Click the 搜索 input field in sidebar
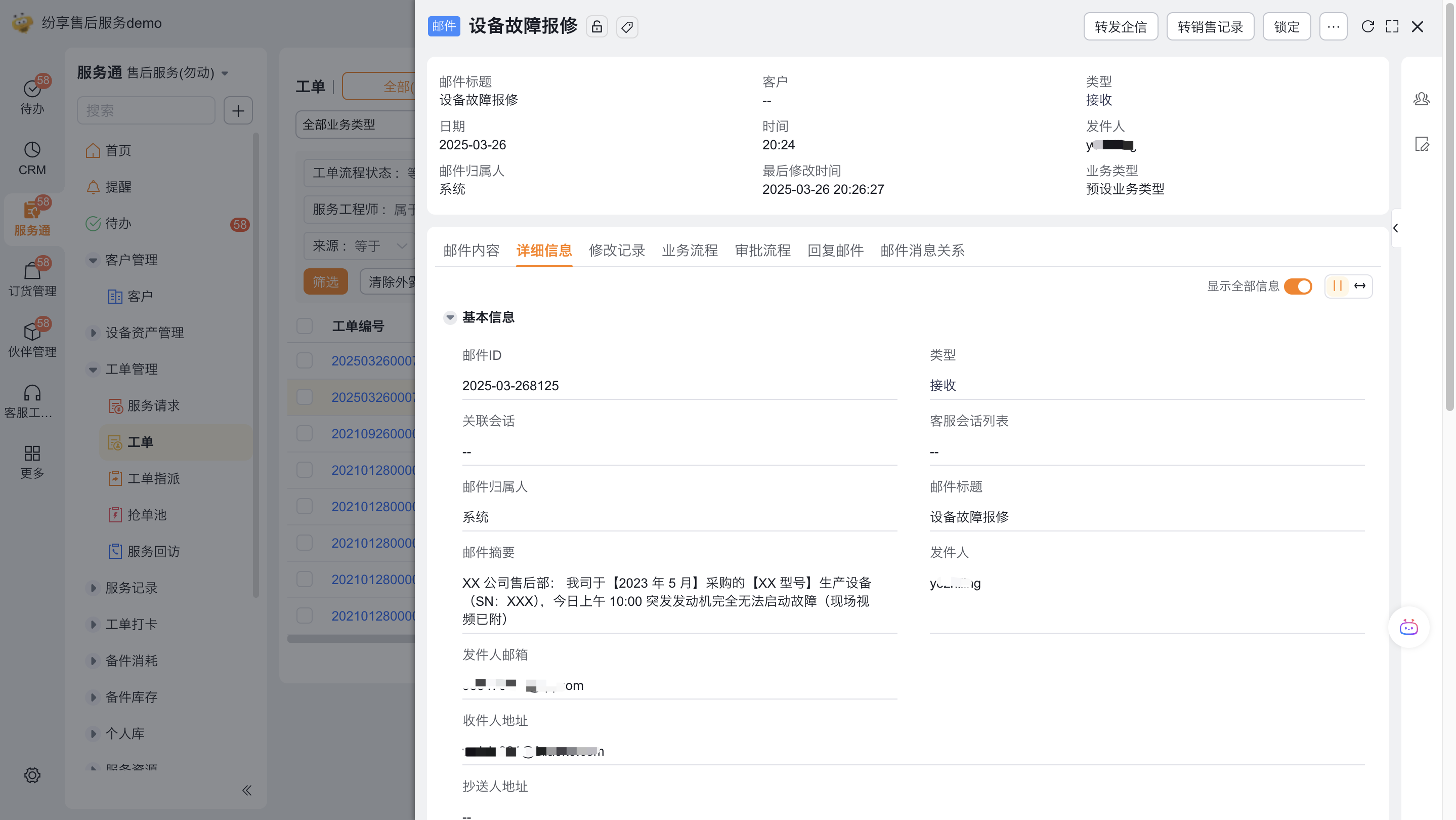 tap(146, 110)
